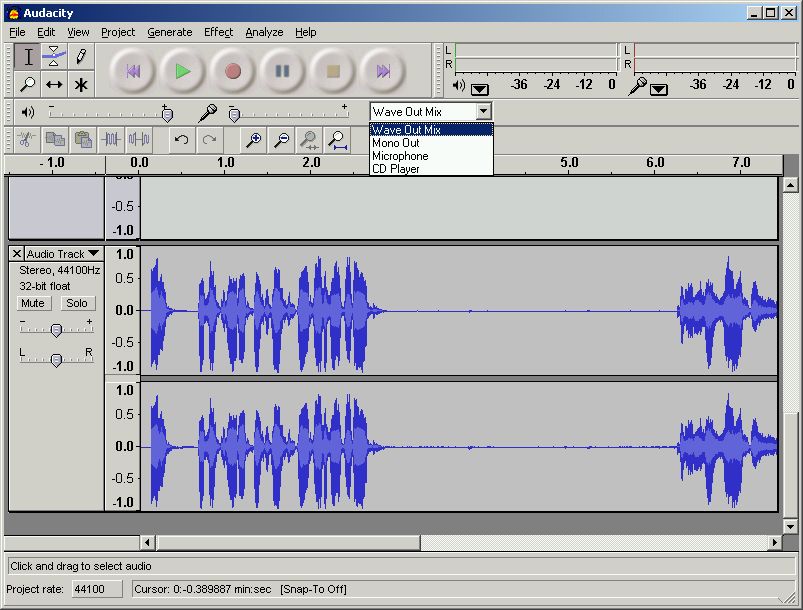This screenshot has height=610, width=803.
Task: Click the Zoom In magnifier
Action: click(253, 139)
